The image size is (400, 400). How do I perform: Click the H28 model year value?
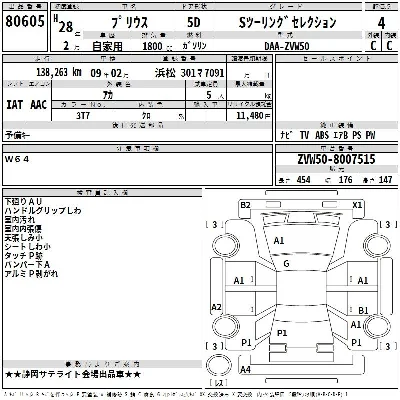pos(63,24)
